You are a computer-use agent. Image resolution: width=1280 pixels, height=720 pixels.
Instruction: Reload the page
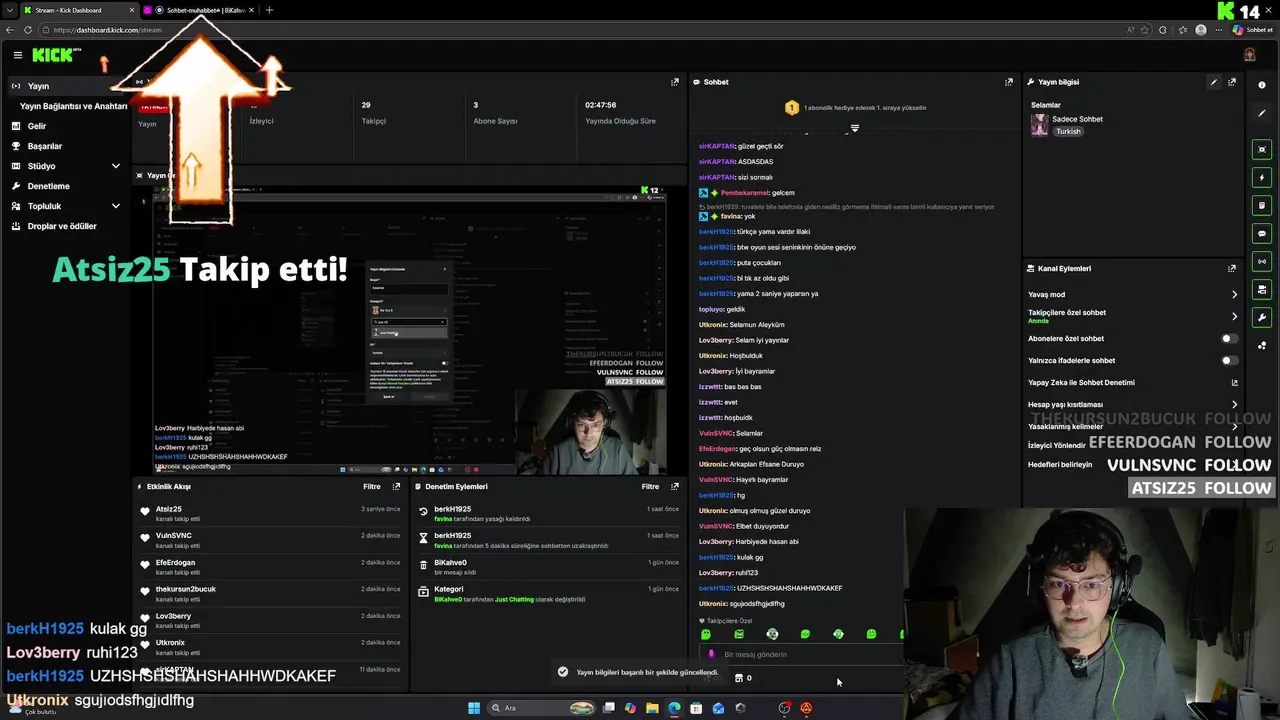coord(27,30)
